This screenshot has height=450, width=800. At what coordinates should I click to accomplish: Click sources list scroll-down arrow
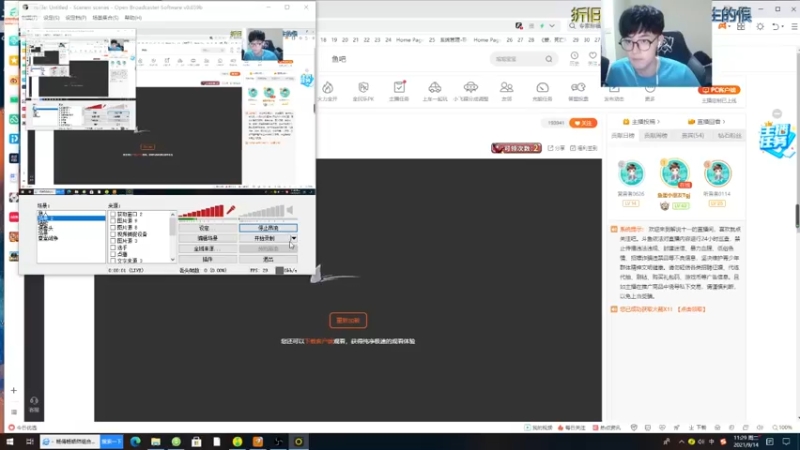tap(172, 260)
